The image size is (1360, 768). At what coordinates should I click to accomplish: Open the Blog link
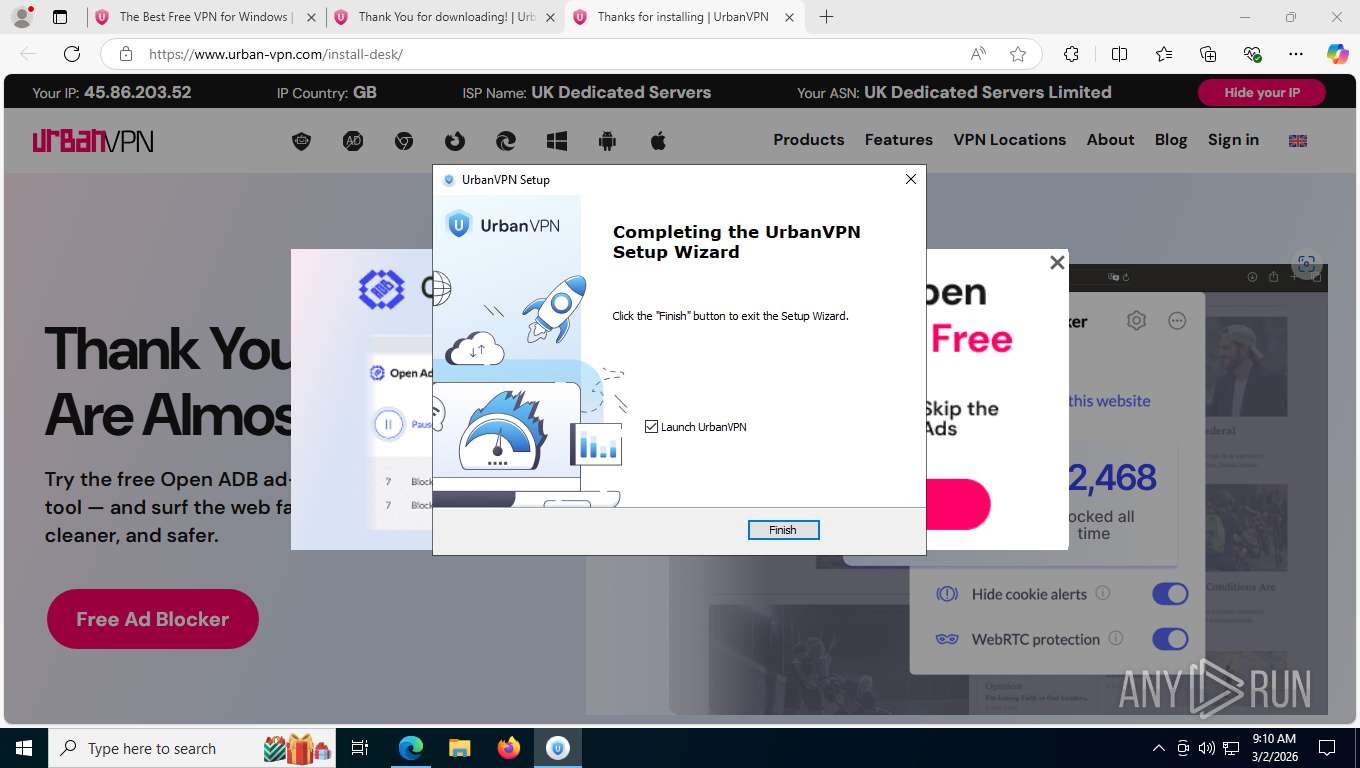pos(1171,140)
